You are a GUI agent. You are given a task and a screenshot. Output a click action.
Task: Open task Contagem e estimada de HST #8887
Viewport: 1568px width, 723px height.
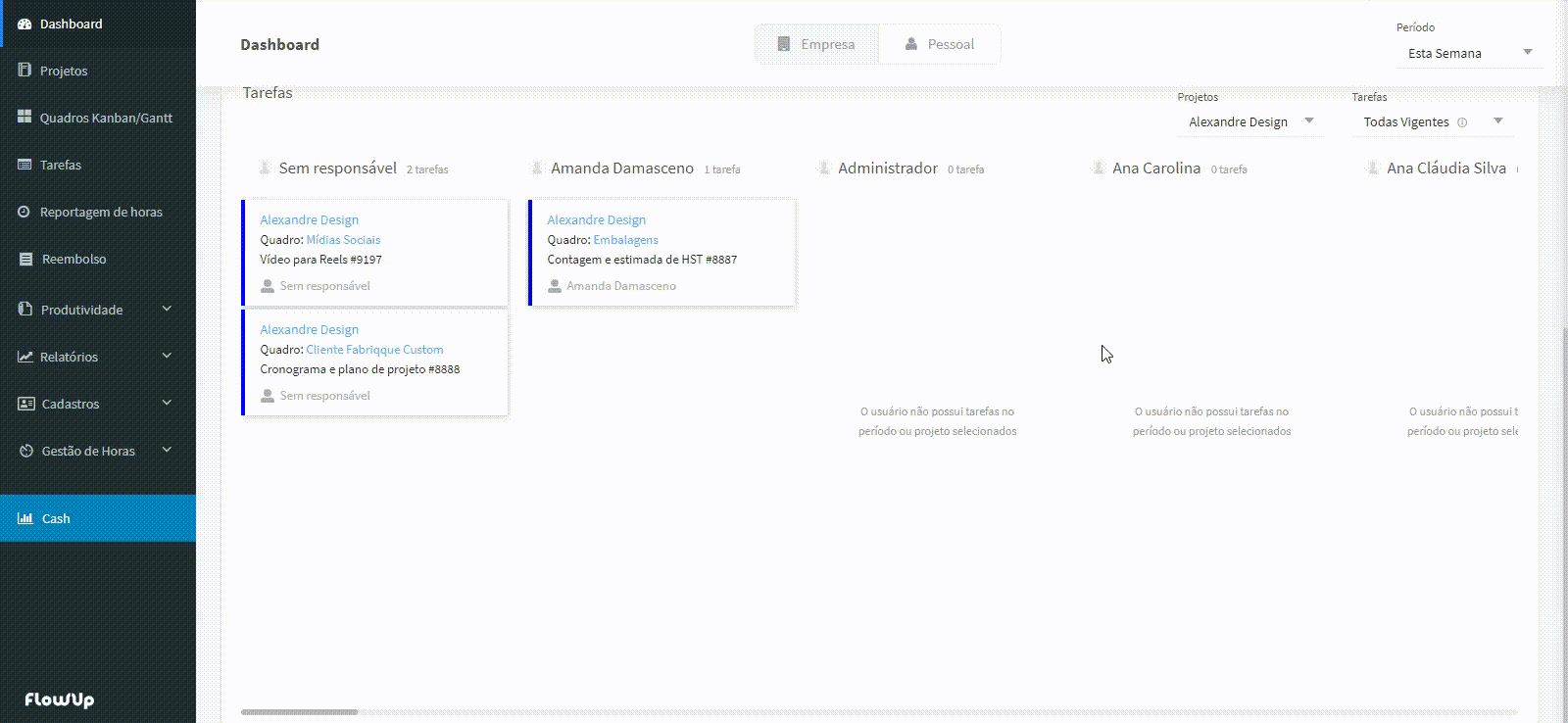click(x=642, y=260)
